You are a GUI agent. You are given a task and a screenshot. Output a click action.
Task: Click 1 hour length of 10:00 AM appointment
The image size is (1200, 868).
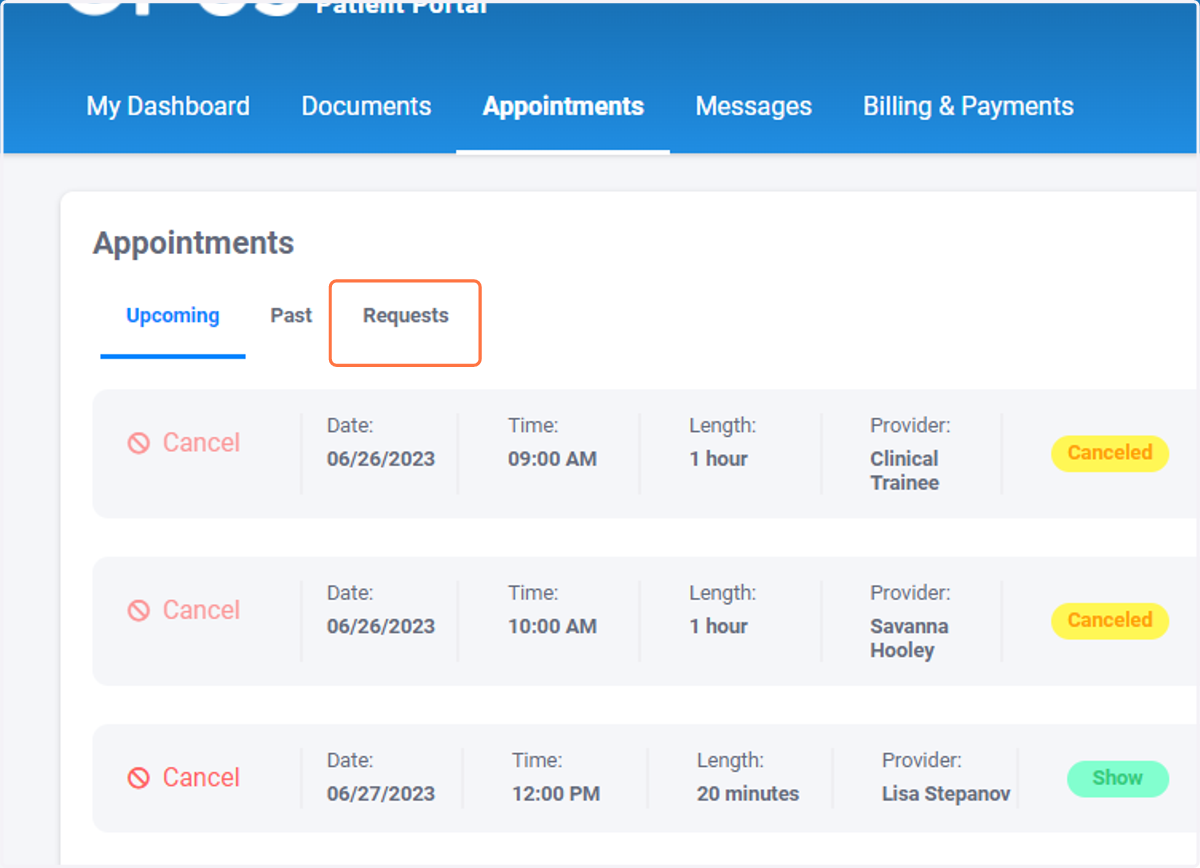coord(719,626)
